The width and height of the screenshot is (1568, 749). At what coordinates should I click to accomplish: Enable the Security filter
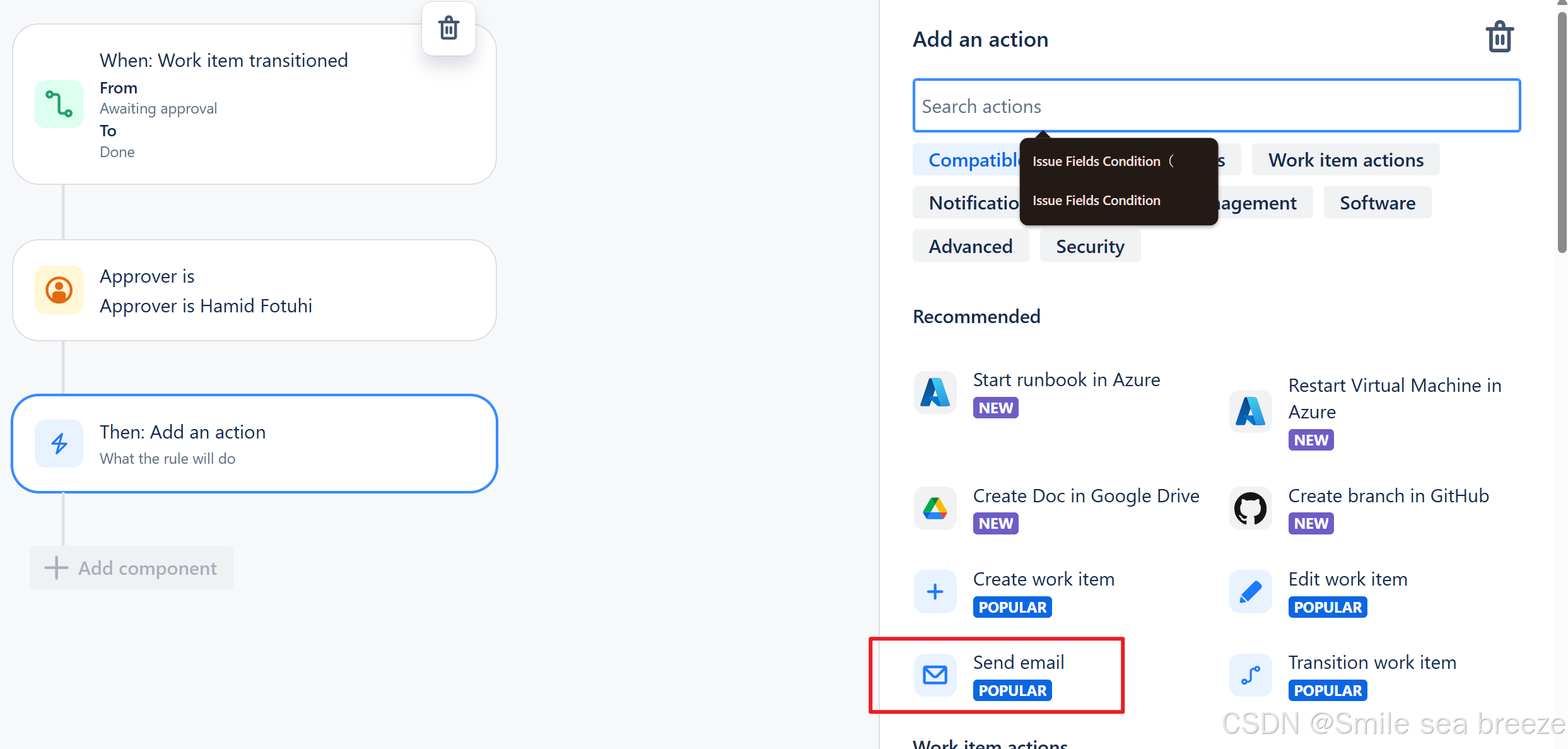(x=1089, y=246)
